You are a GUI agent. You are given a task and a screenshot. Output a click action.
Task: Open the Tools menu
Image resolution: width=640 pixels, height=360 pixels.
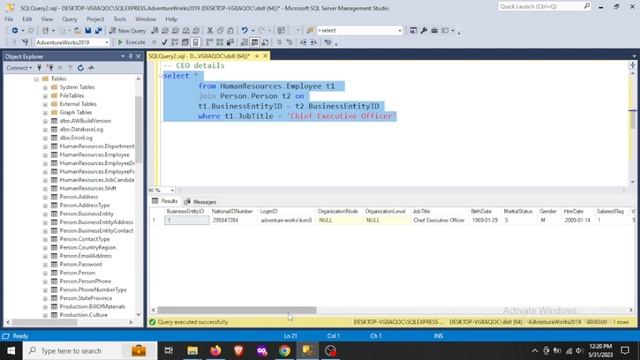point(120,19)
